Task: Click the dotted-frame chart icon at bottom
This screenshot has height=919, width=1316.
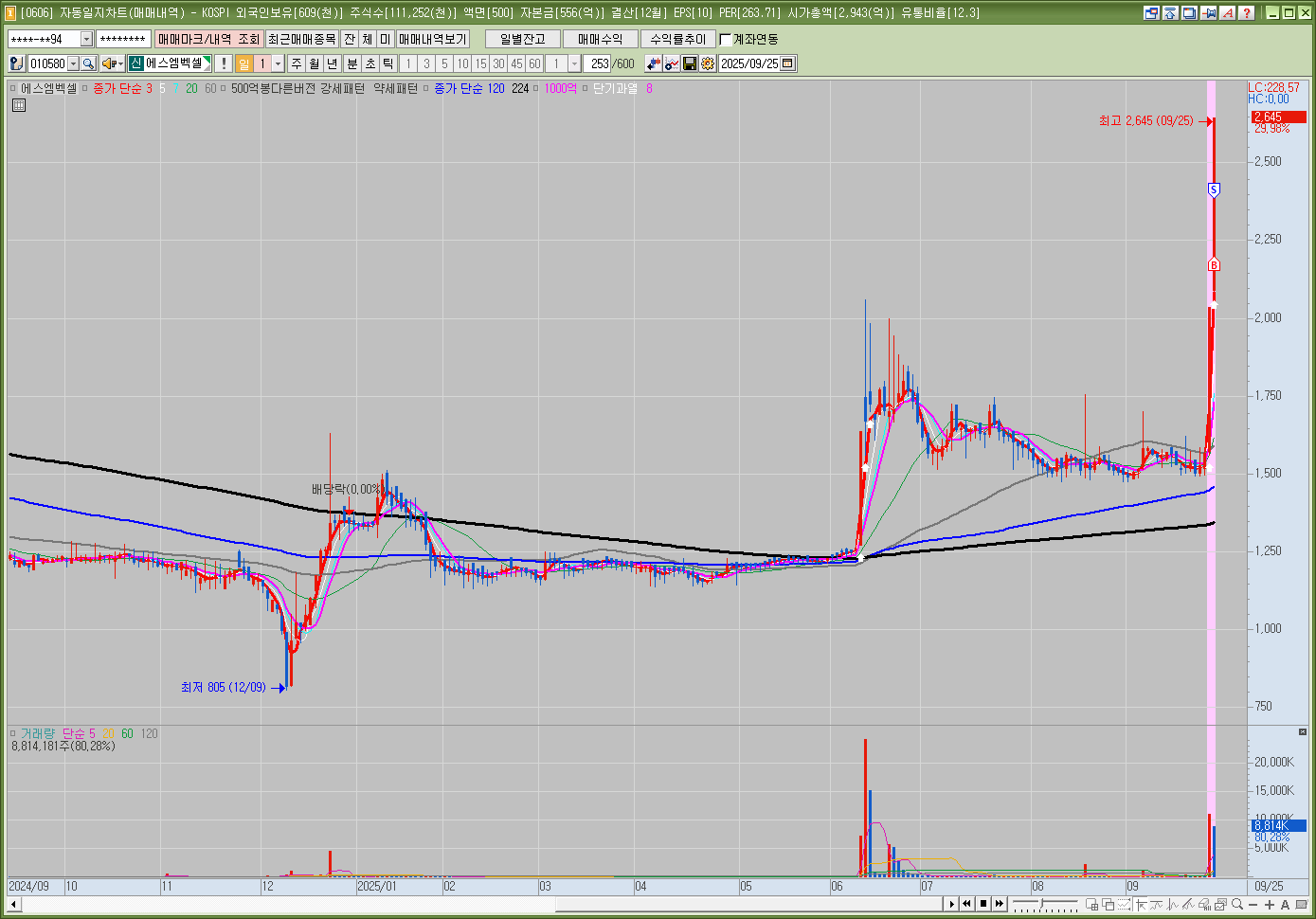Action: pyautogui.click(x=1124, y=904)
